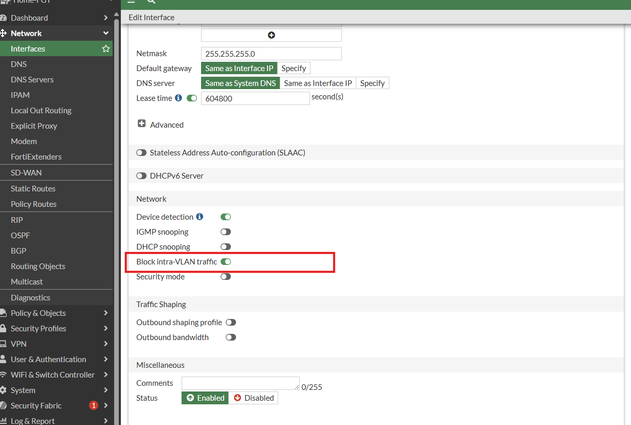The width and height of the screenshot is (631, 425).
Task: Expand the VPN menu chevron
Action: click(105, 344)
